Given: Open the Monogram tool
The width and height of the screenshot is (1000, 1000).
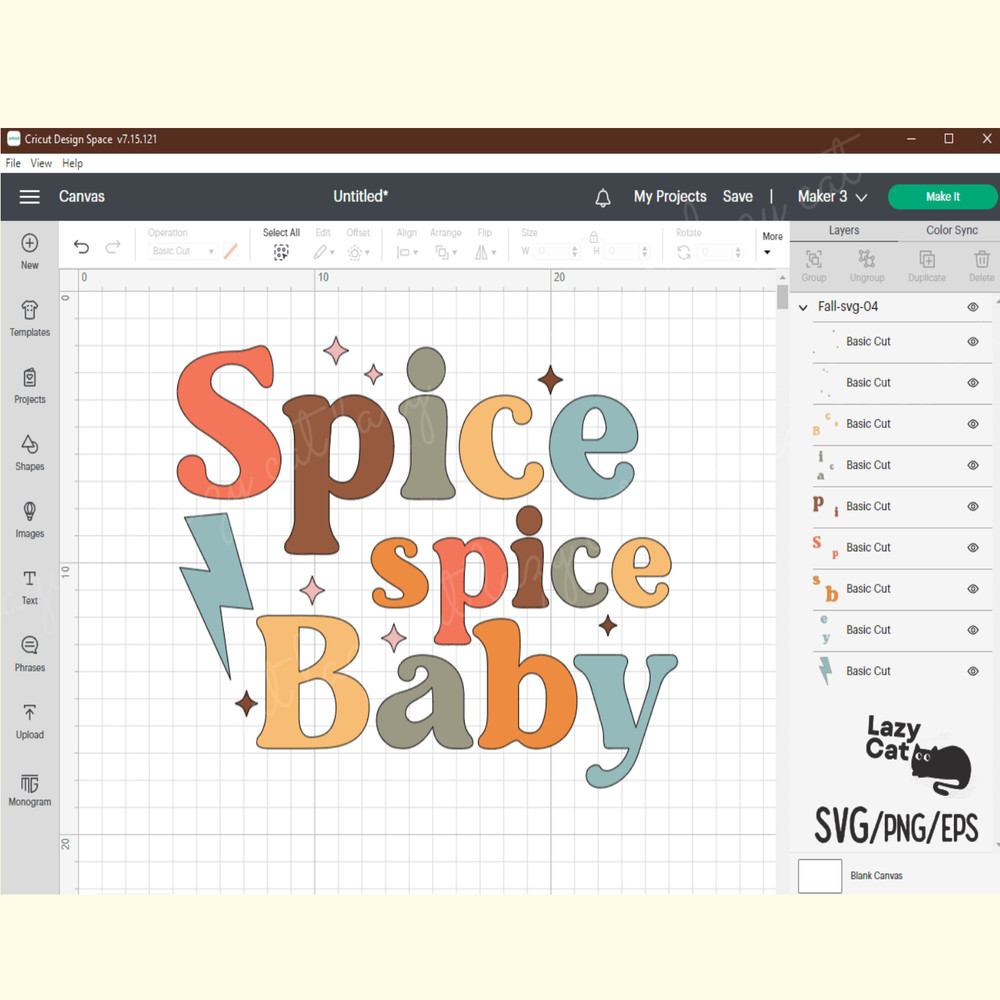Looking at the screenshot, I should [30, 788].
